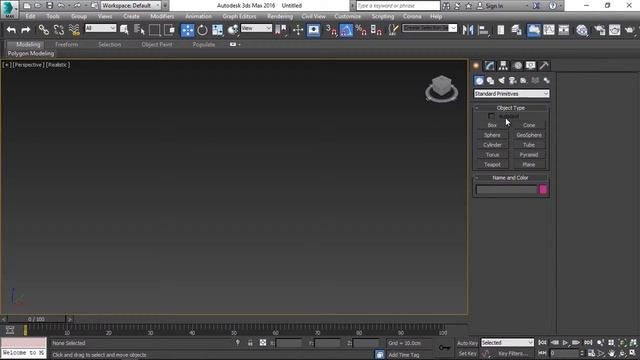Open the Rendering menu
Viewport: 640px width, 360px height.
pyautogui.click(x=280, y=16)
